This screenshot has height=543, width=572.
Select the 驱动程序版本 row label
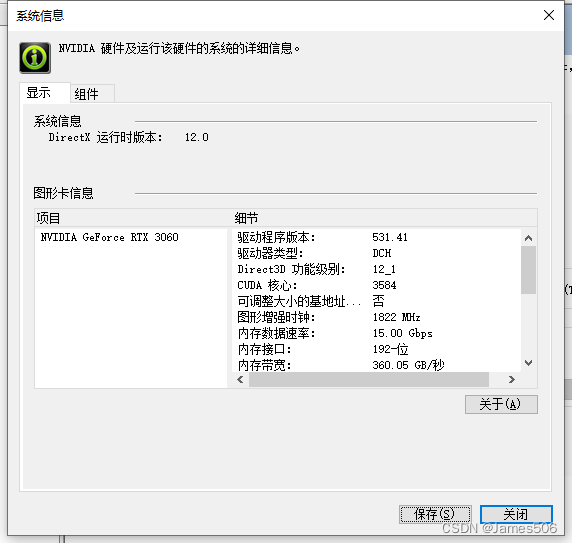276,237
